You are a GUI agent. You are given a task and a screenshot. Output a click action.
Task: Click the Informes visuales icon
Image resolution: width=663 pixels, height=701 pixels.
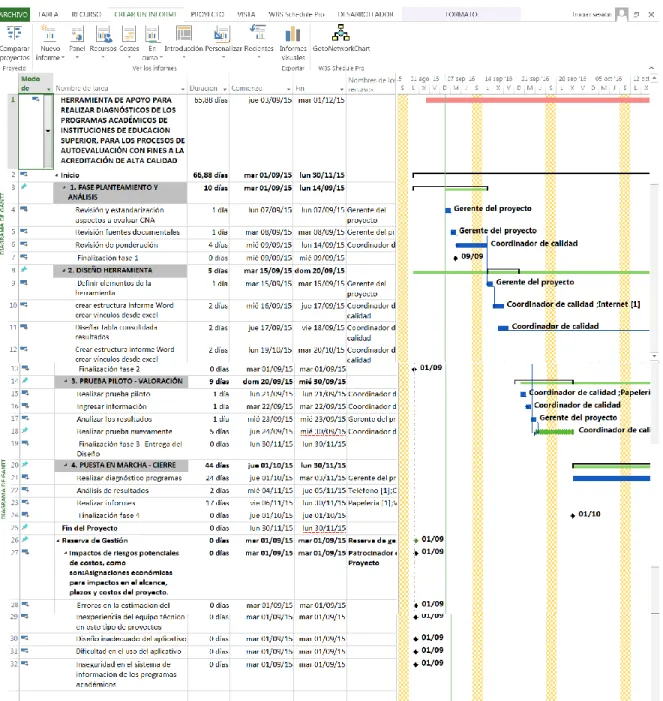tap(293, 34)
